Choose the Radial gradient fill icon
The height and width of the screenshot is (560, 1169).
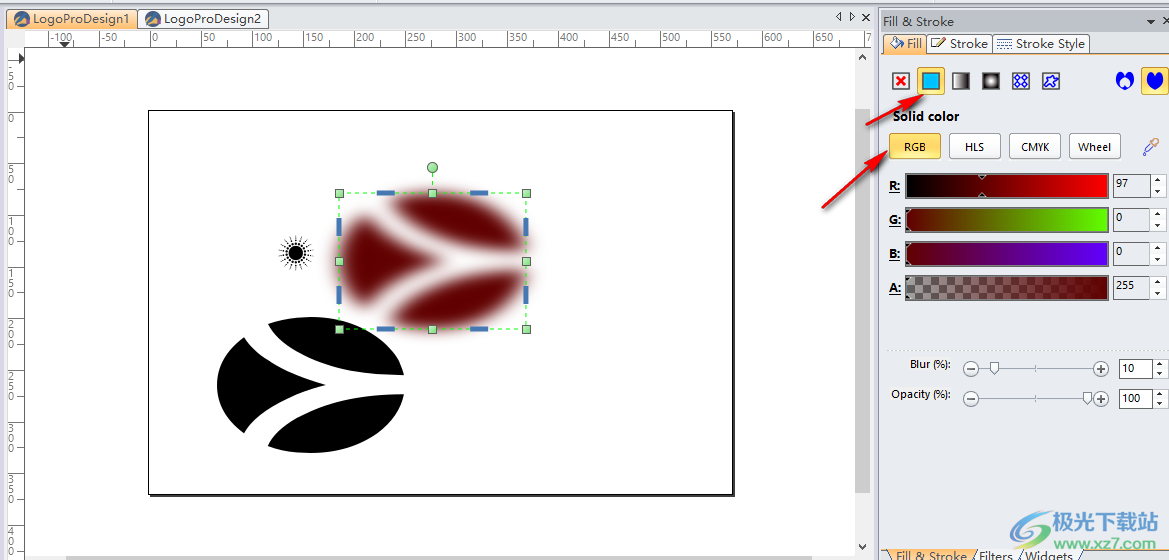[991, 81]
